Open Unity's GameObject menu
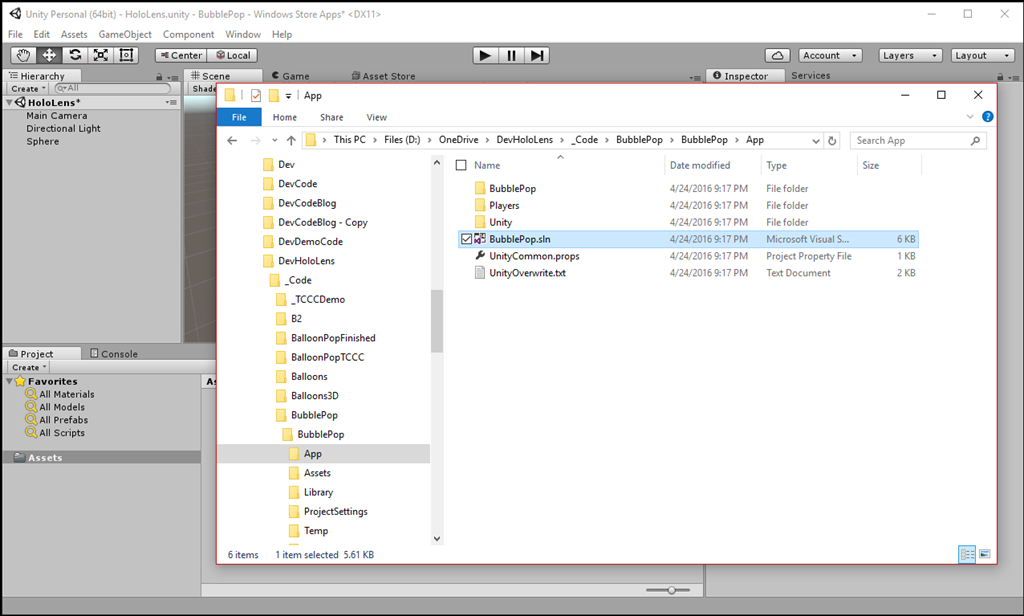This screenshot has width=1024, height=616. tap(125, 34)
